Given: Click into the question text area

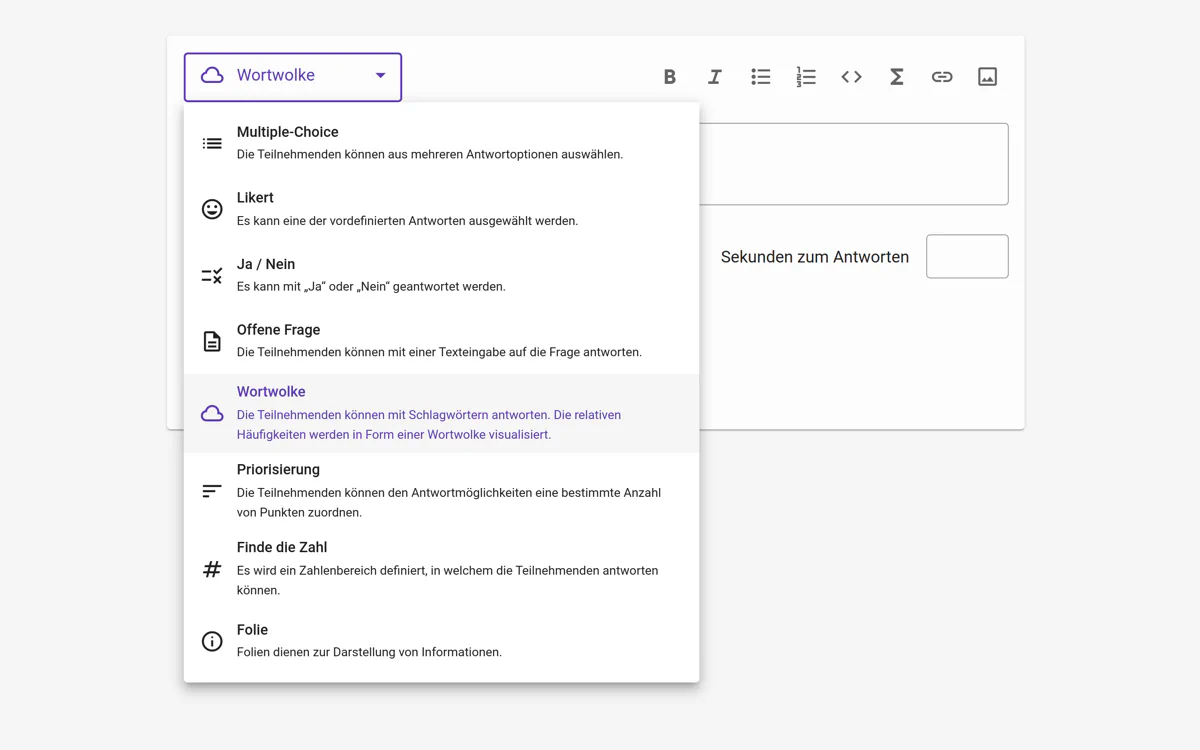Looking at the screenshot, I should click(853, 164).
